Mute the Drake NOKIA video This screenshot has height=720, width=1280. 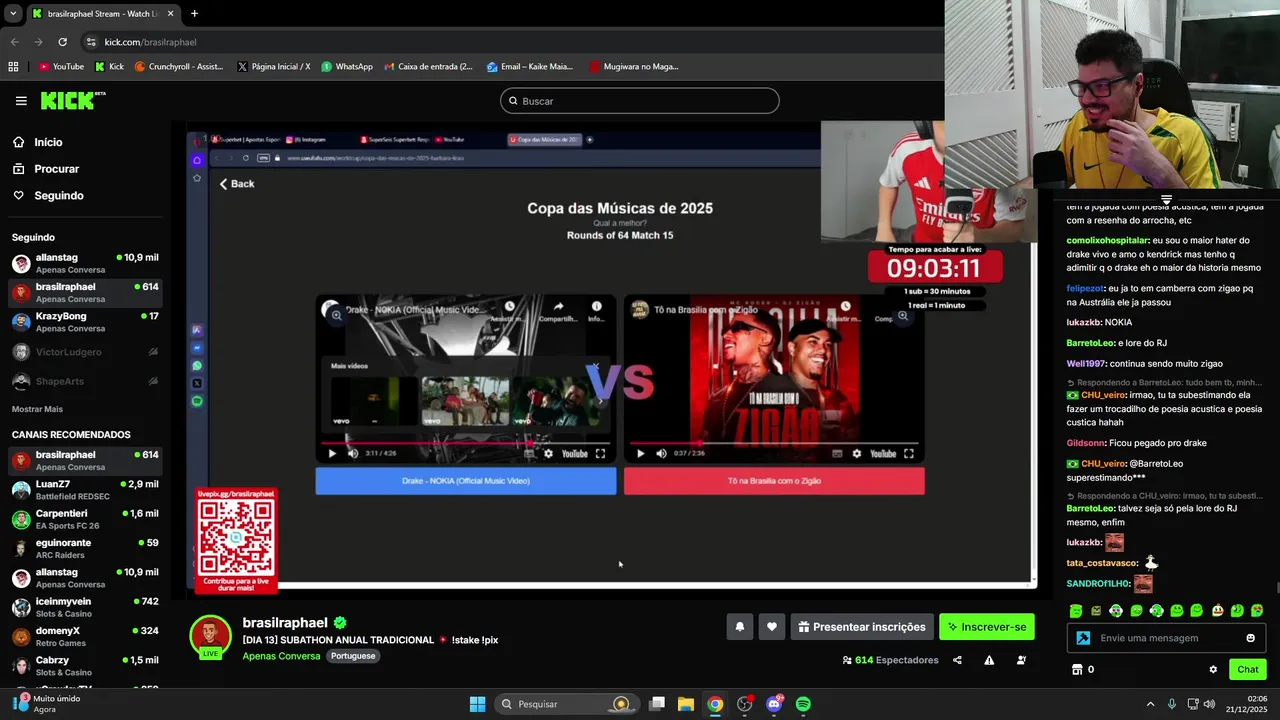point(353,454)
